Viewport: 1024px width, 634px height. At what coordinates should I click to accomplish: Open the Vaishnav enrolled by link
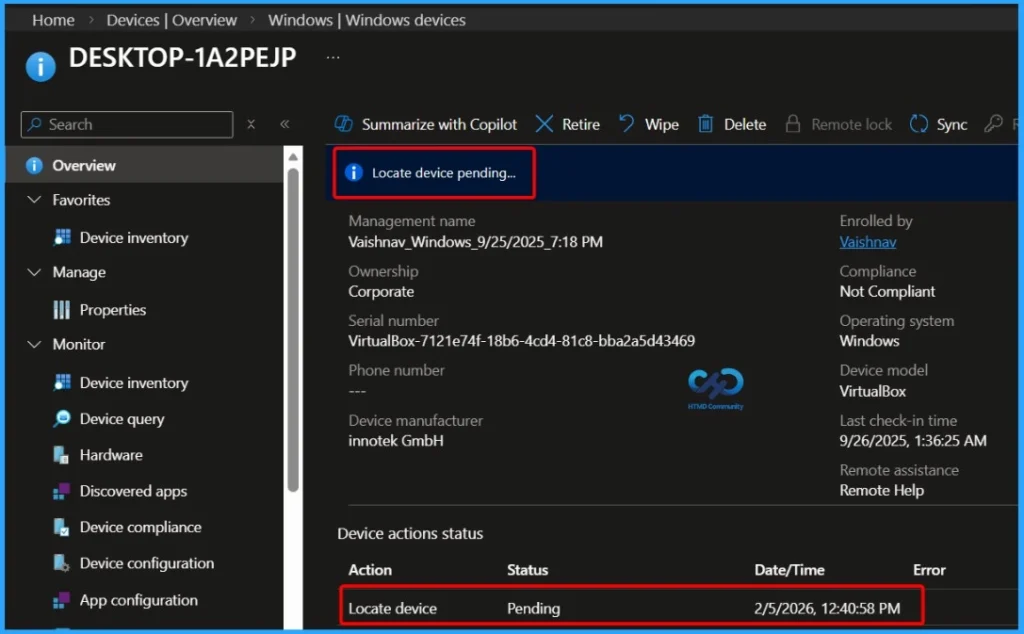click(868, 241)
